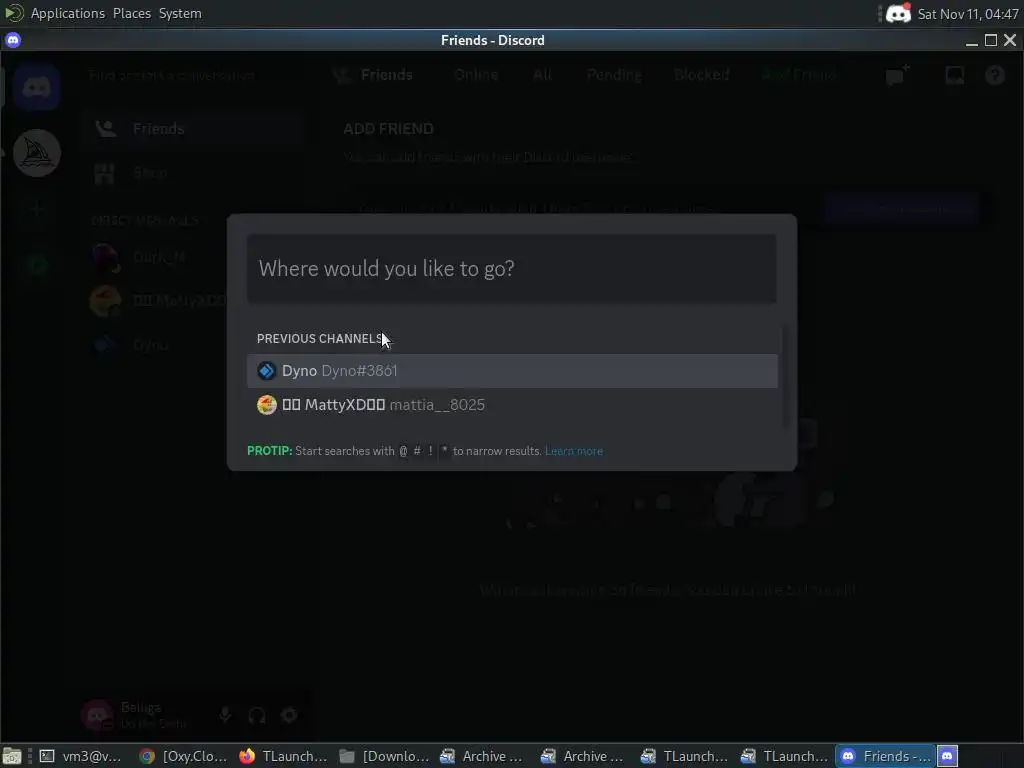The width and height of the screenshot is (1024, 768).
Task: Open the Places menu
Action: (132, 13)
